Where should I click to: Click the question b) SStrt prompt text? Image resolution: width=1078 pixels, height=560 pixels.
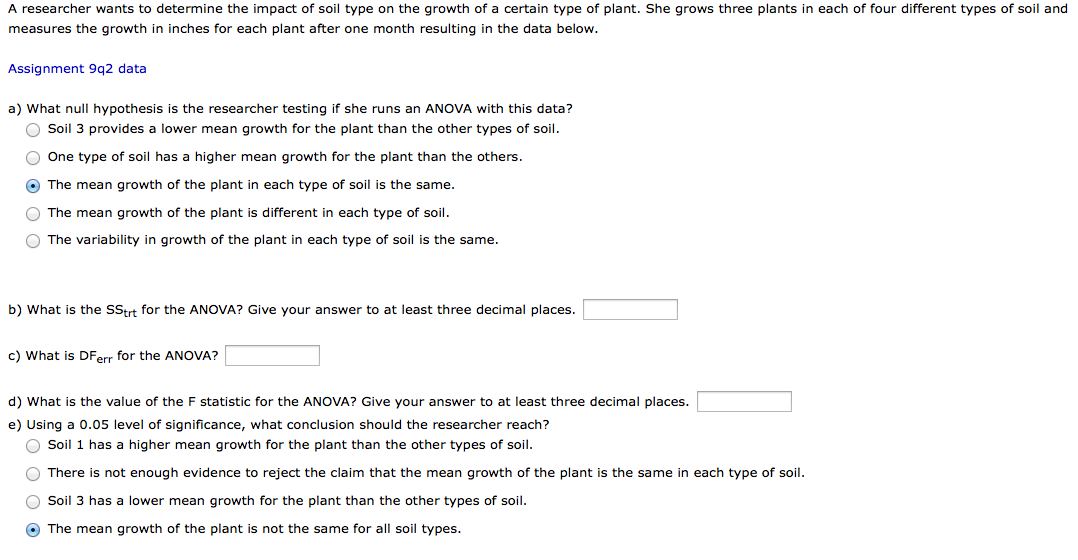click(292, 310)
